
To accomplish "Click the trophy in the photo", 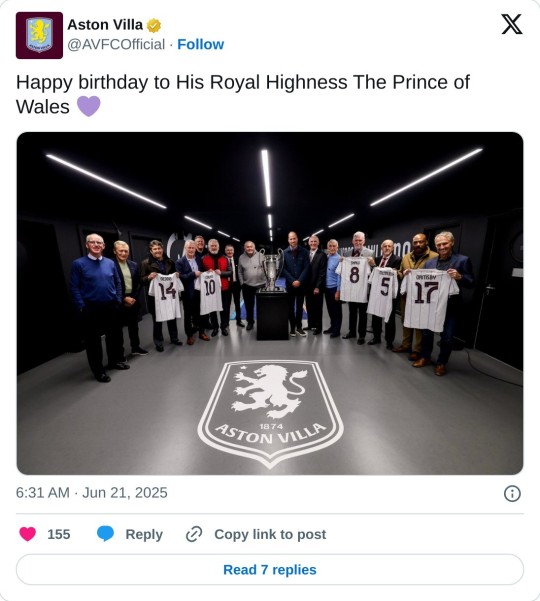I will [271, 270].
